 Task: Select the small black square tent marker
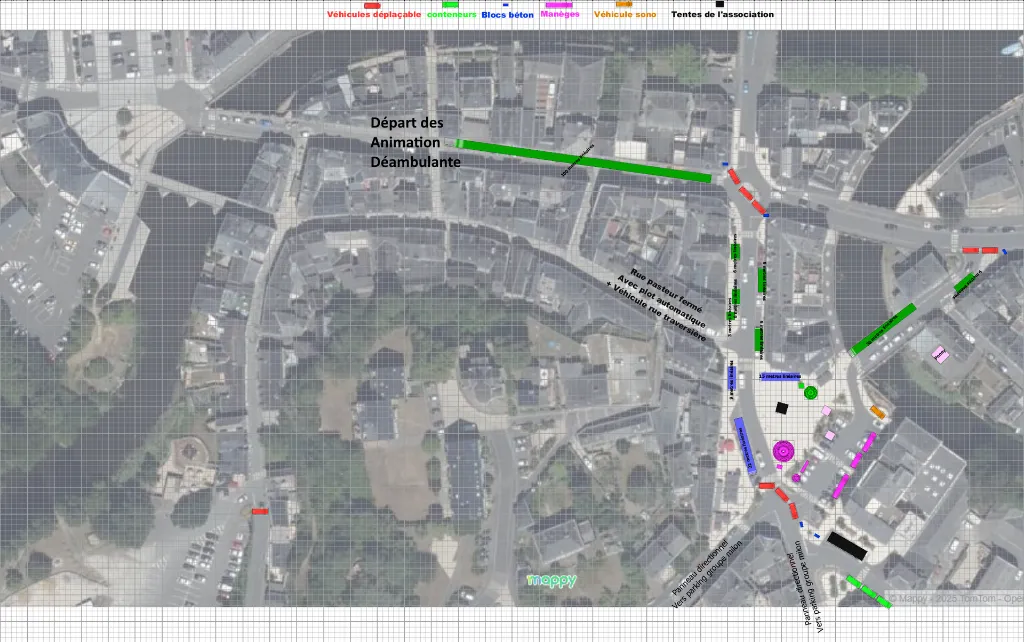tap(782, 408)
